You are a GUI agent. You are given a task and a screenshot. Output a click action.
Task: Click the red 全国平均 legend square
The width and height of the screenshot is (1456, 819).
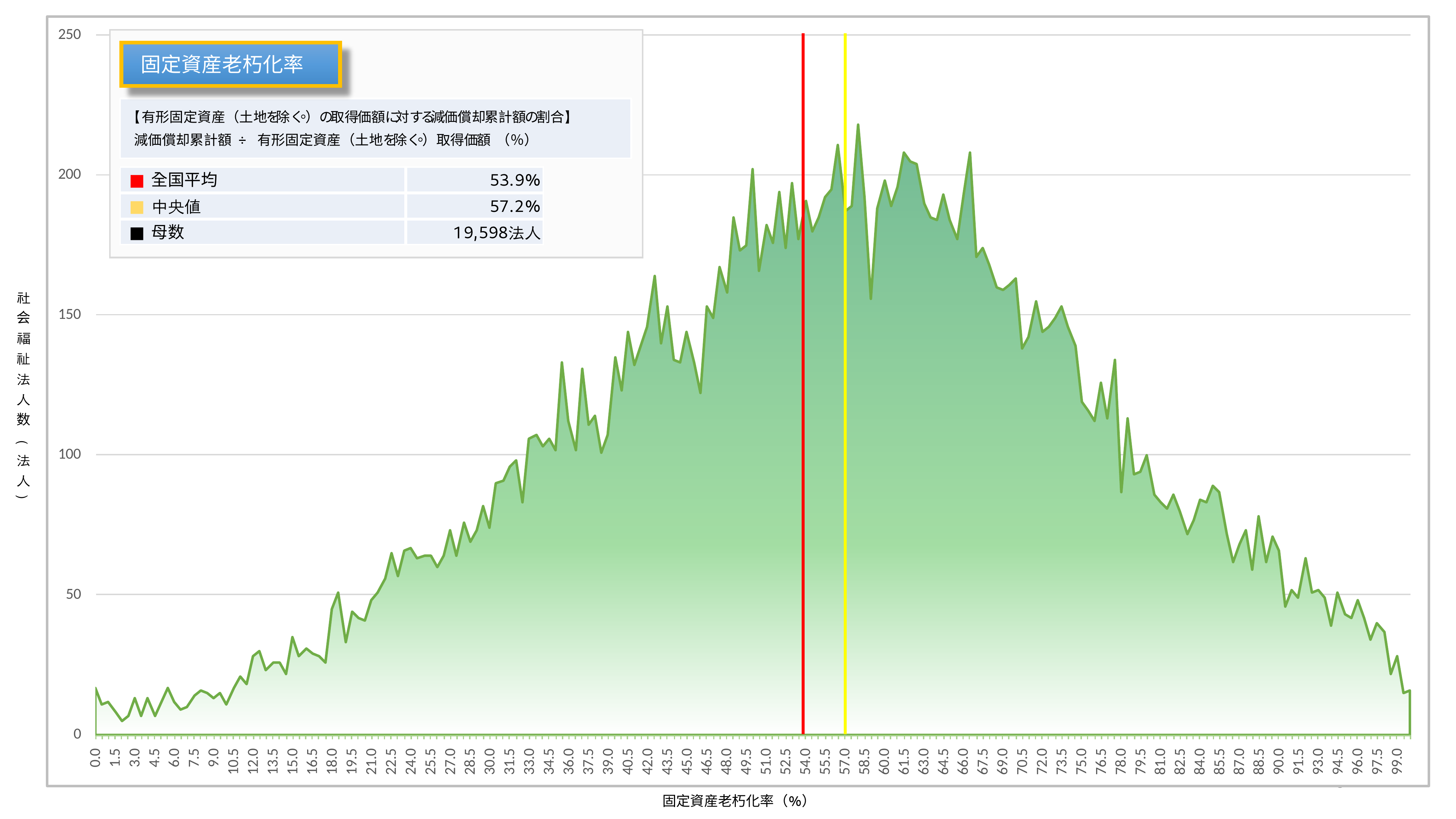tap(137, 181)
